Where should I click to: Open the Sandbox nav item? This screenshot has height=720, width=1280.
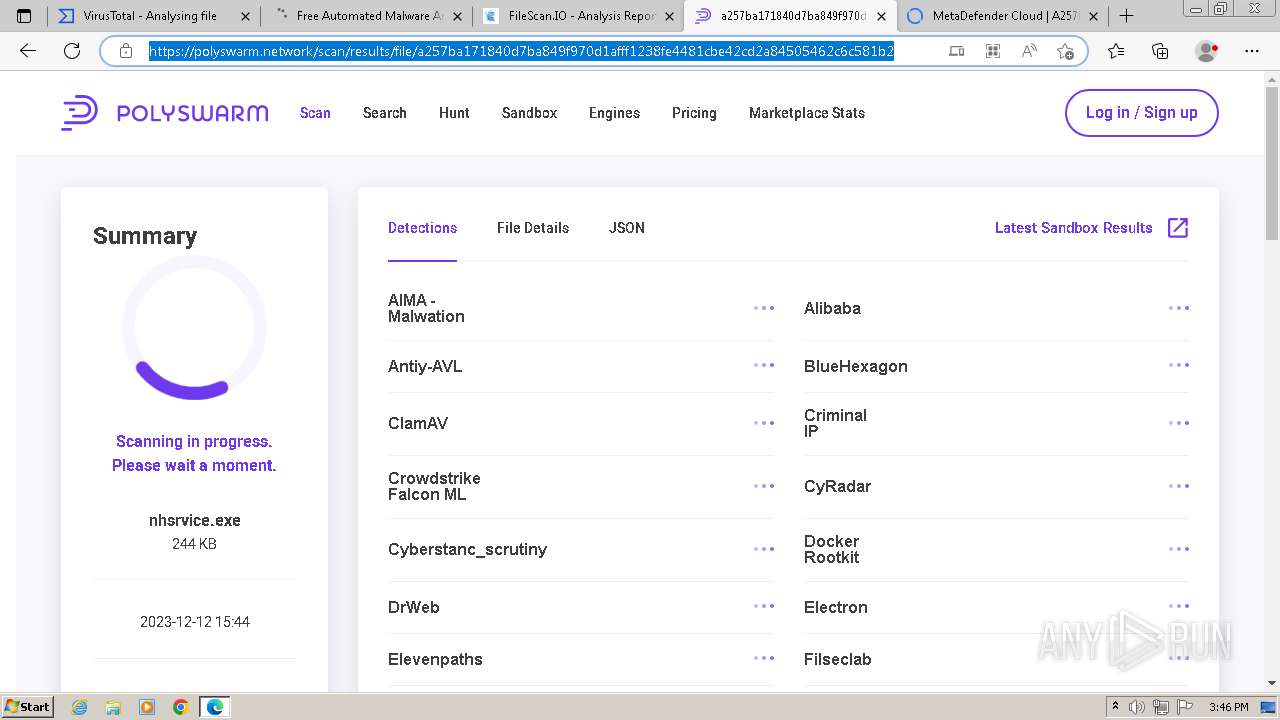(x=529, y=113)
